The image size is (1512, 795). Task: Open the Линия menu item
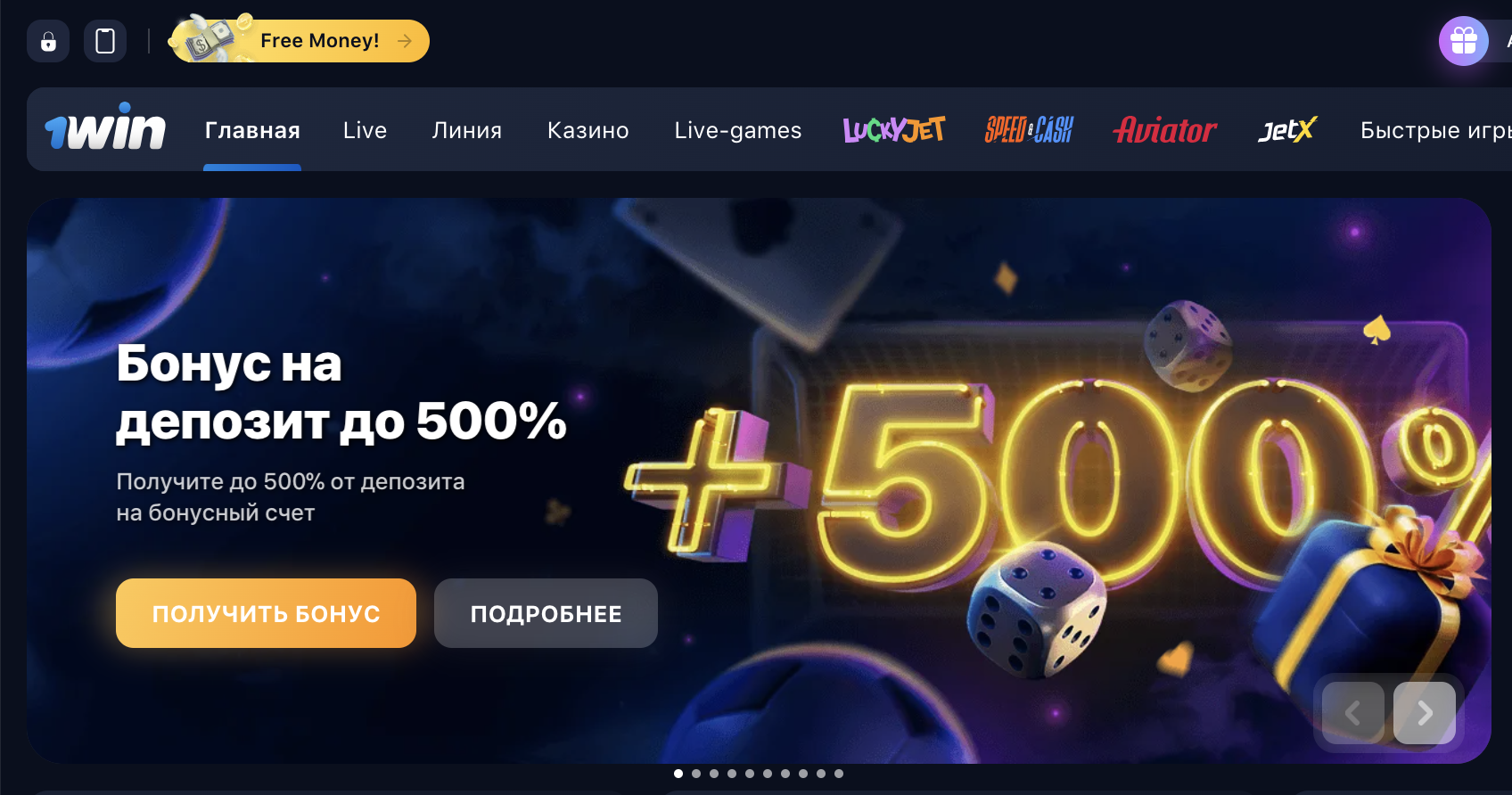click(x=467, y=130)
